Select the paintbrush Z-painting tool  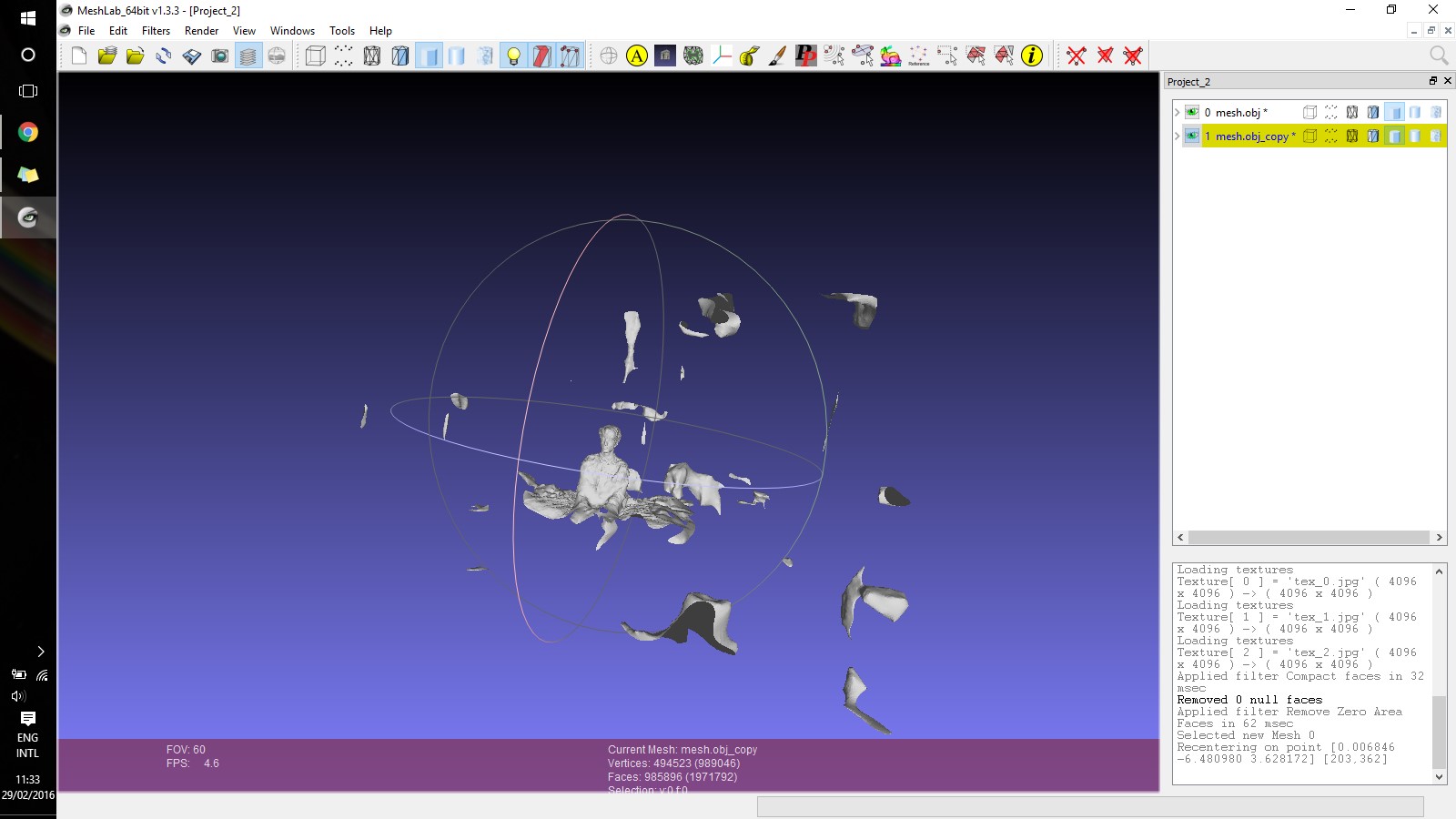click(778, 56)
